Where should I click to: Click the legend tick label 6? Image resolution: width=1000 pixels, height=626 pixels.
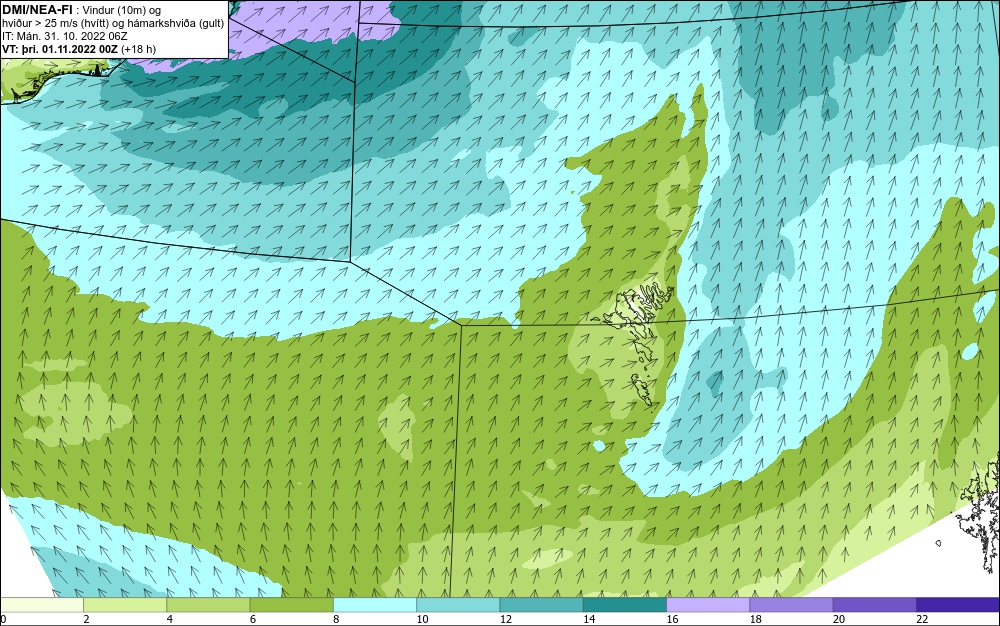click(x=253, y=619)
